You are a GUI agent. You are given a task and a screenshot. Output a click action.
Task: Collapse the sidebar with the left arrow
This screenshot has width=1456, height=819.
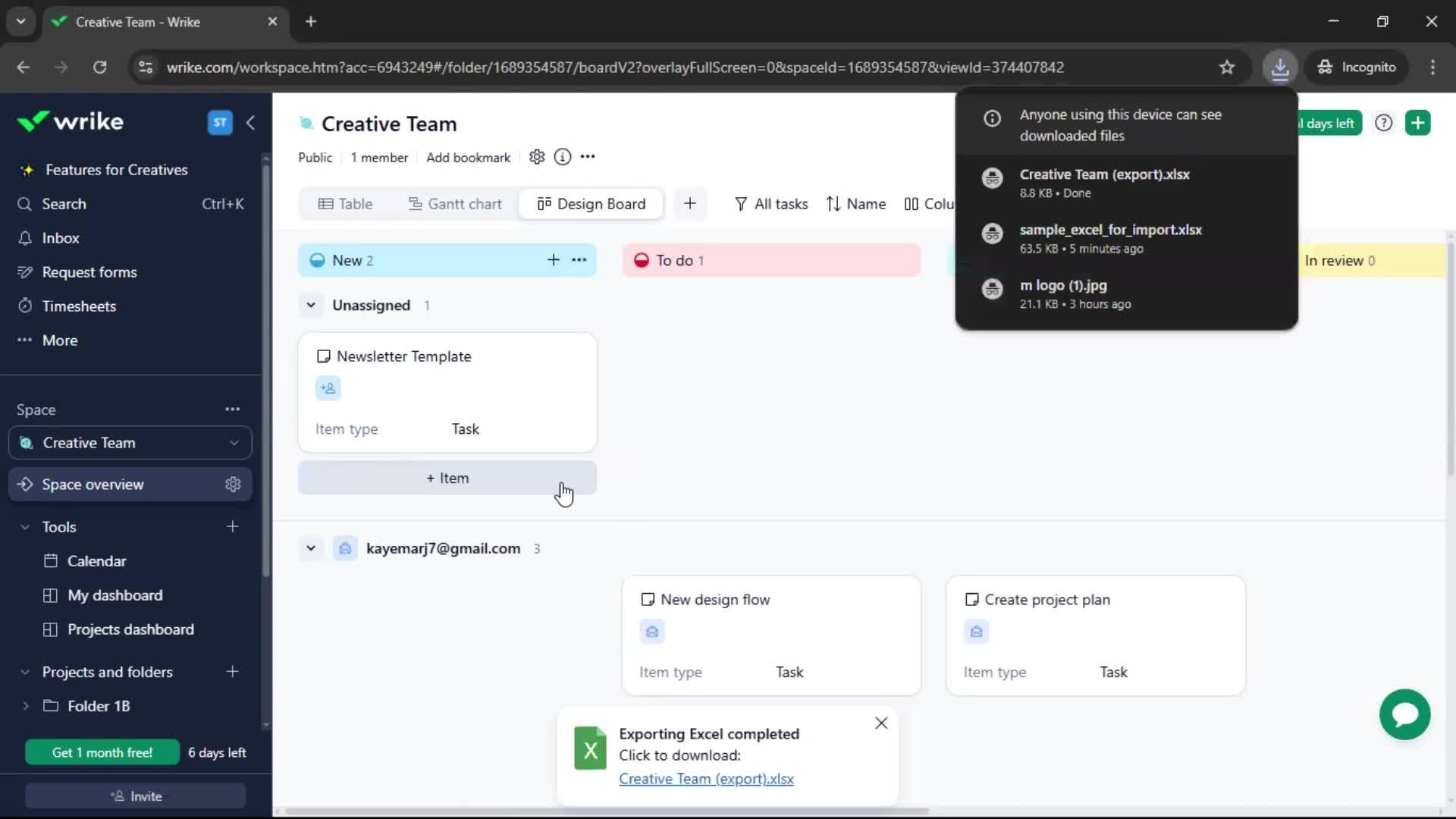(250, 122)
